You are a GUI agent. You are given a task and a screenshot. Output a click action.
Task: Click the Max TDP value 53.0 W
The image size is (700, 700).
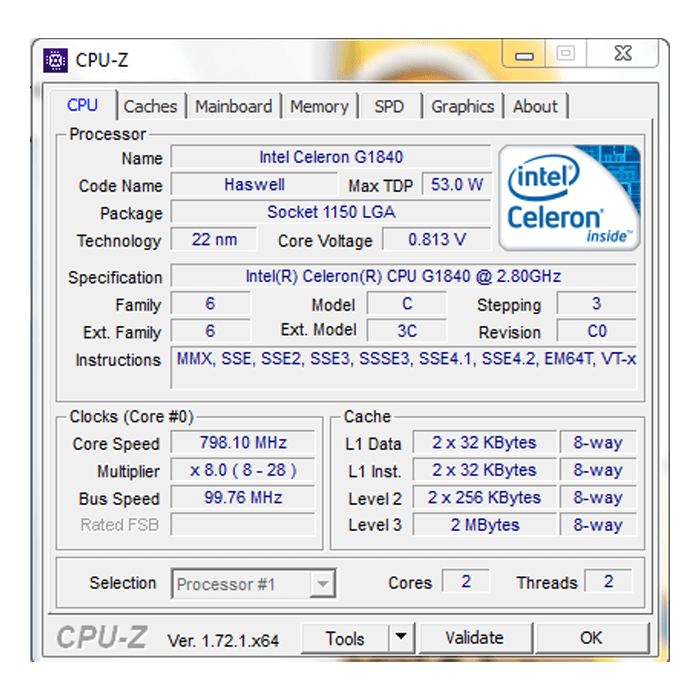pos(457,184)
